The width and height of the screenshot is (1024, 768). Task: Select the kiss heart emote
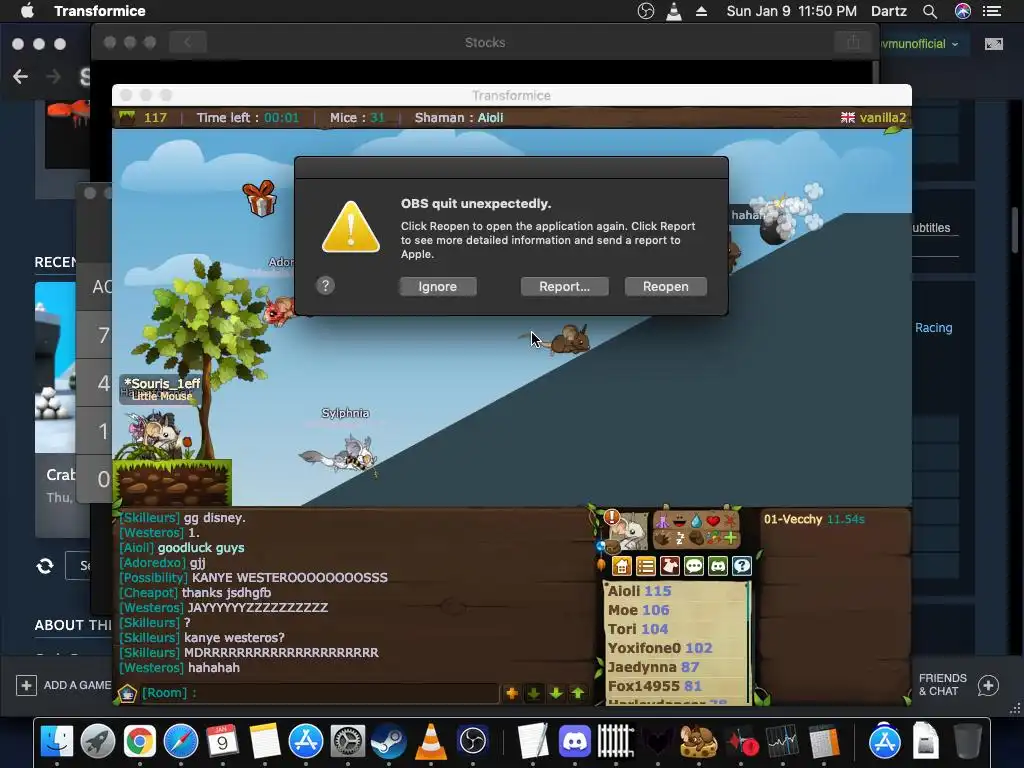[x=713, y=521]
